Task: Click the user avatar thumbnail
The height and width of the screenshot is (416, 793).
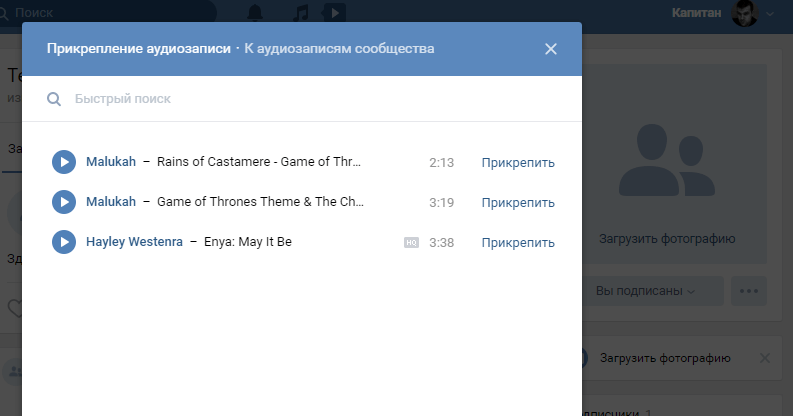Action: (745, 13)
